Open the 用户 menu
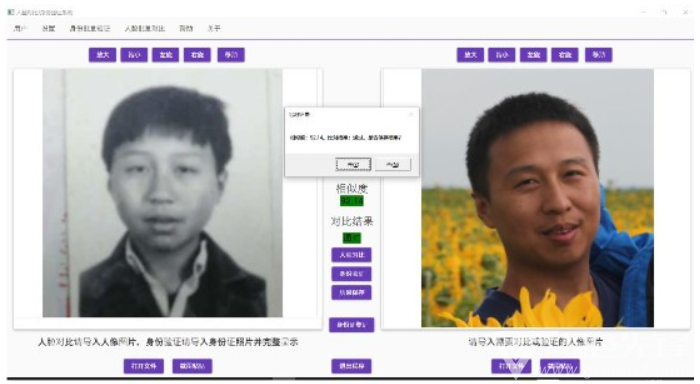Screen dimensions: 700x384 click(20, 29)
